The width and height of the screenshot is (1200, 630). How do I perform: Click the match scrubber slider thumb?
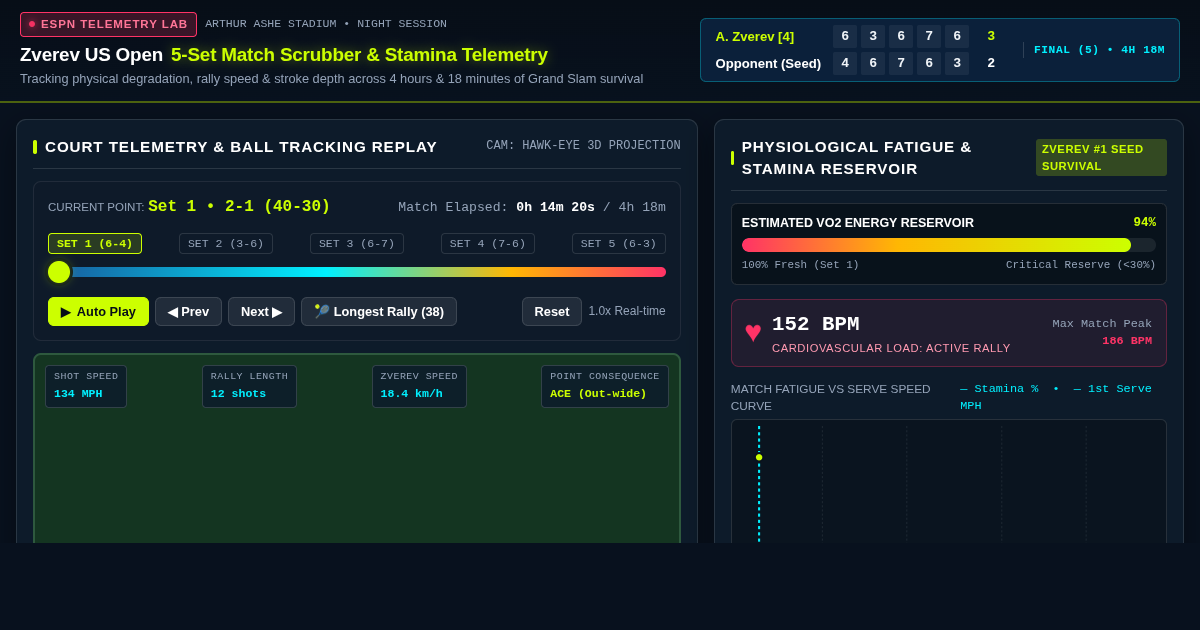pos(59,272)
